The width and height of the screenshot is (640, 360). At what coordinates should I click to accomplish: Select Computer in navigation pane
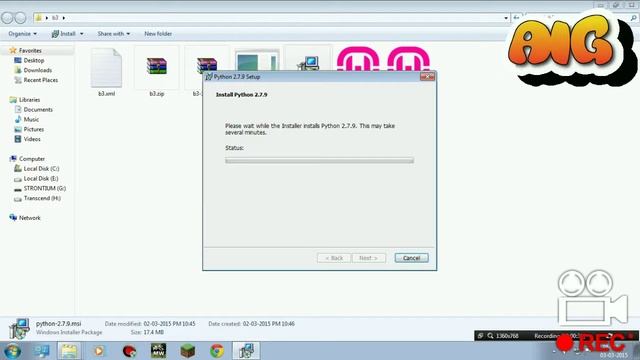point(32,159)
